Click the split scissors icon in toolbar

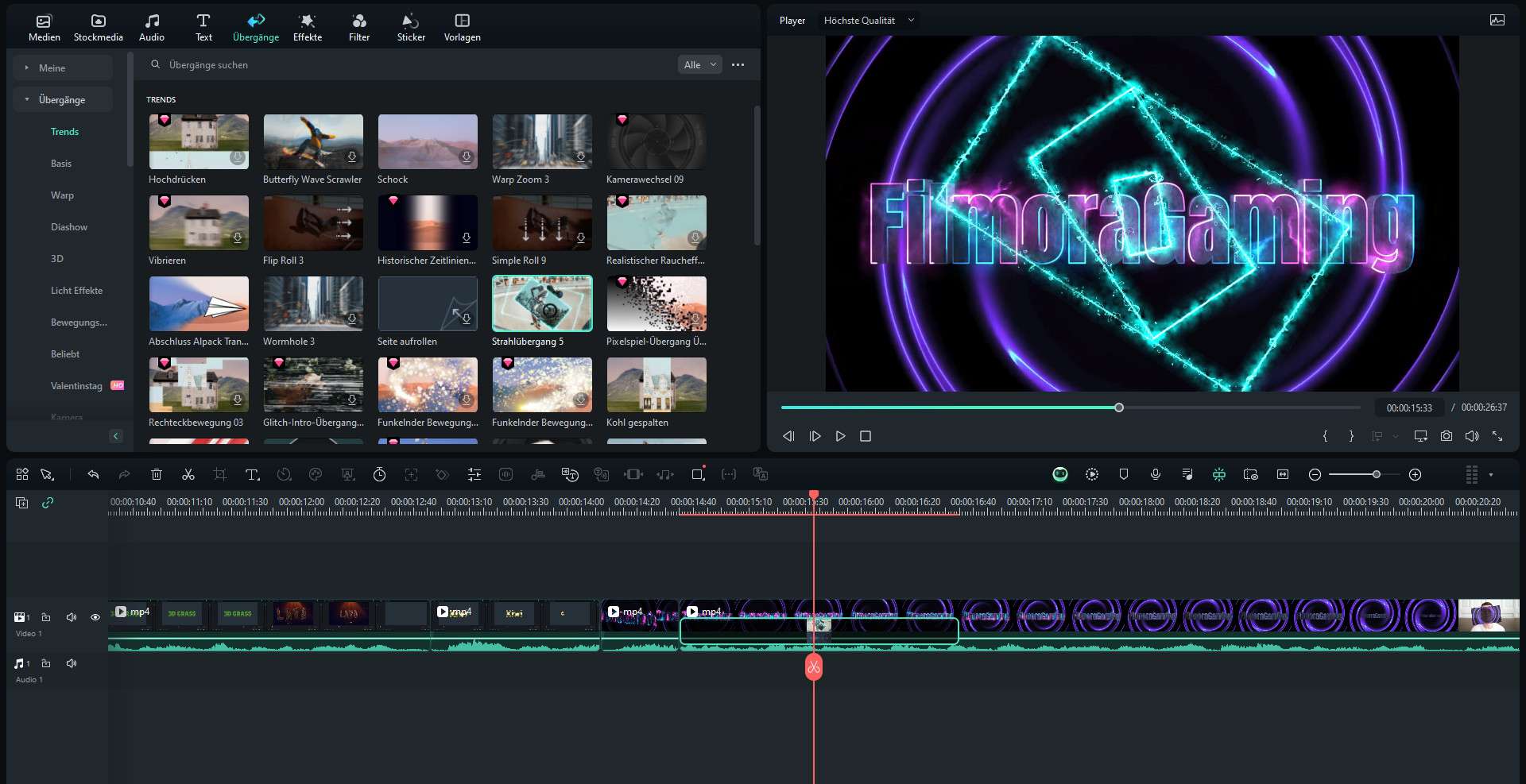pos(188,474)
